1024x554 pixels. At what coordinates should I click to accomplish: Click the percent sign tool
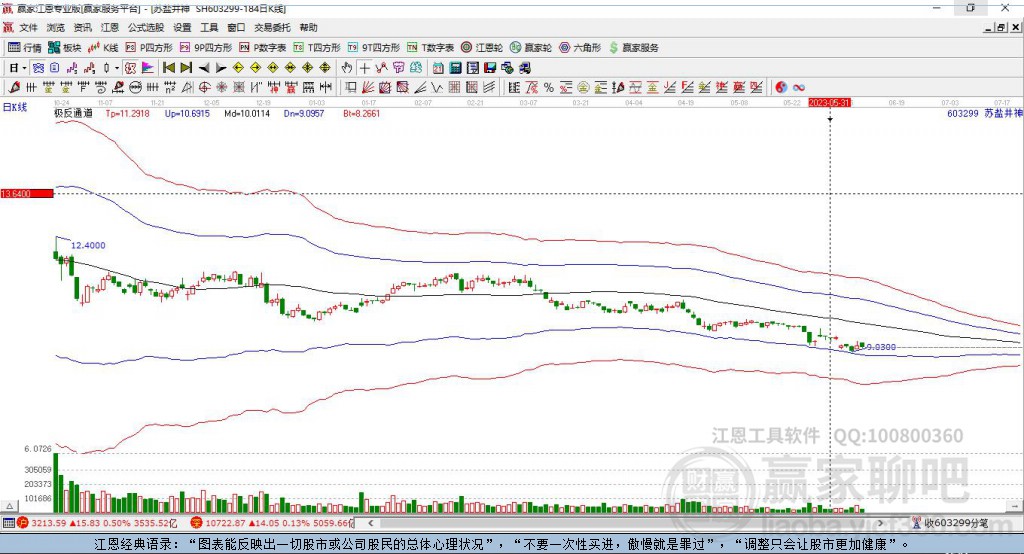(x=549, y=87)
